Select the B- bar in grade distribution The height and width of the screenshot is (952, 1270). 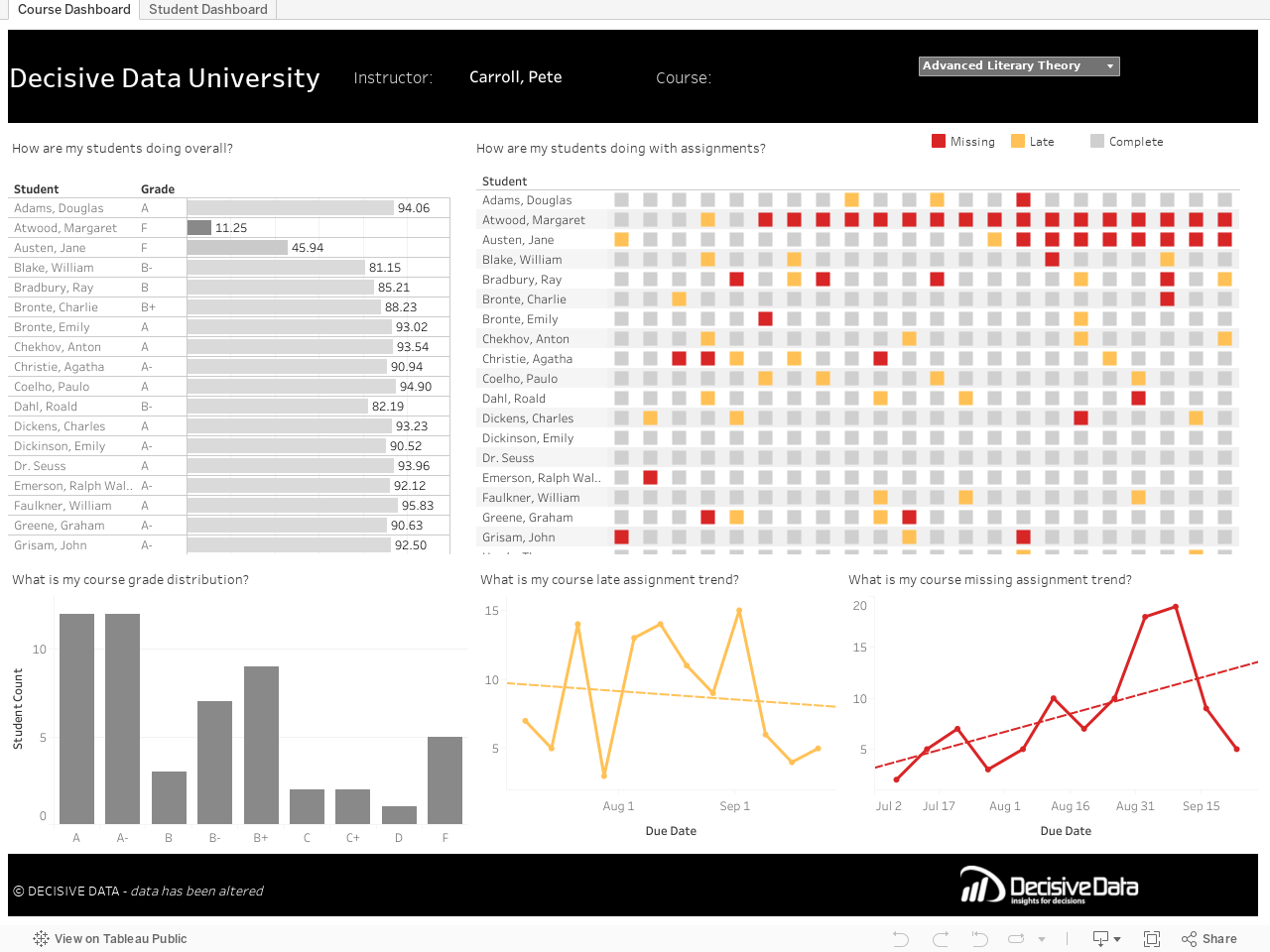pyautogui.click(x=214, y=763)
